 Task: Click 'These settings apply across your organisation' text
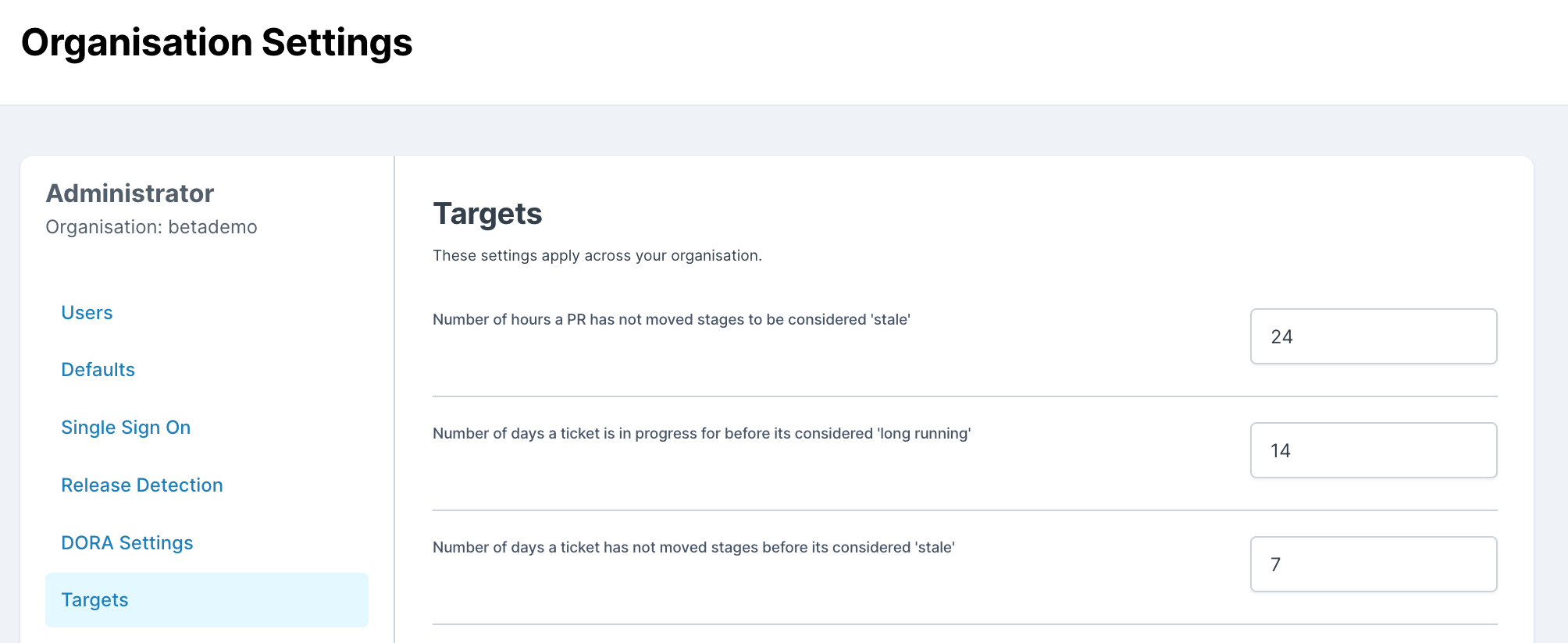point(597,256)
